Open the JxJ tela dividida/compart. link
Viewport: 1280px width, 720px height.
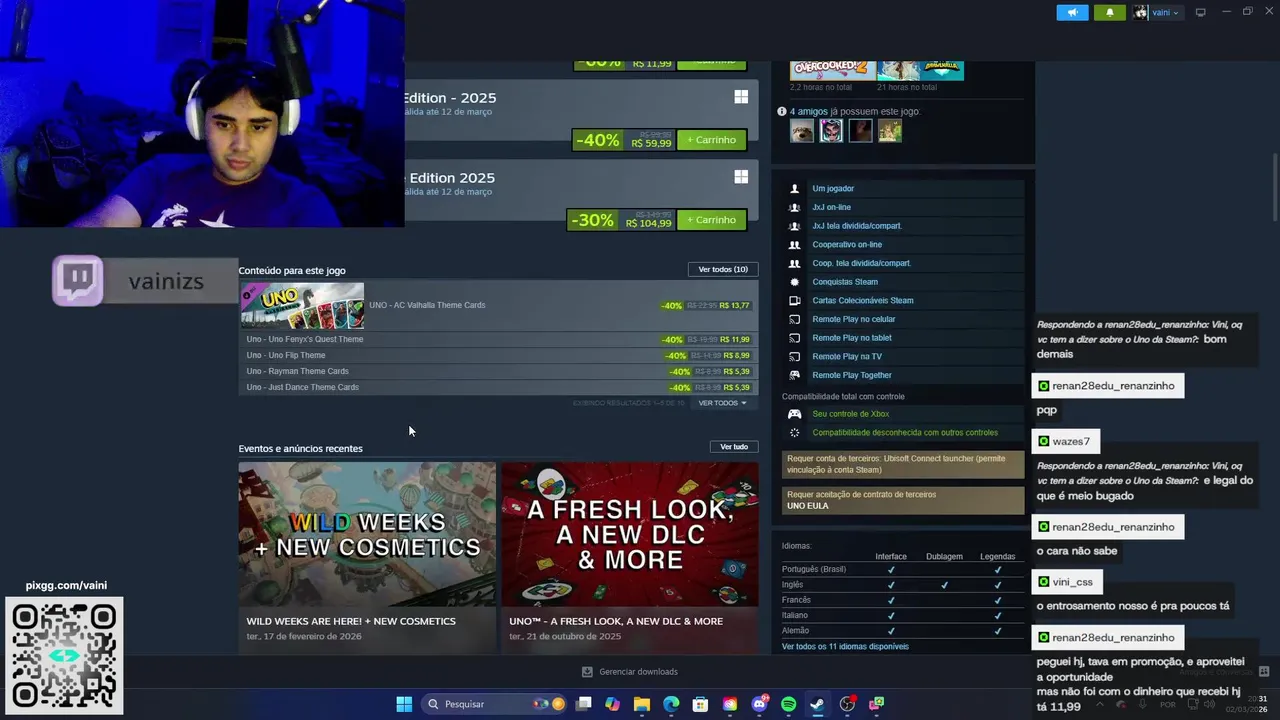click(857, 226)
